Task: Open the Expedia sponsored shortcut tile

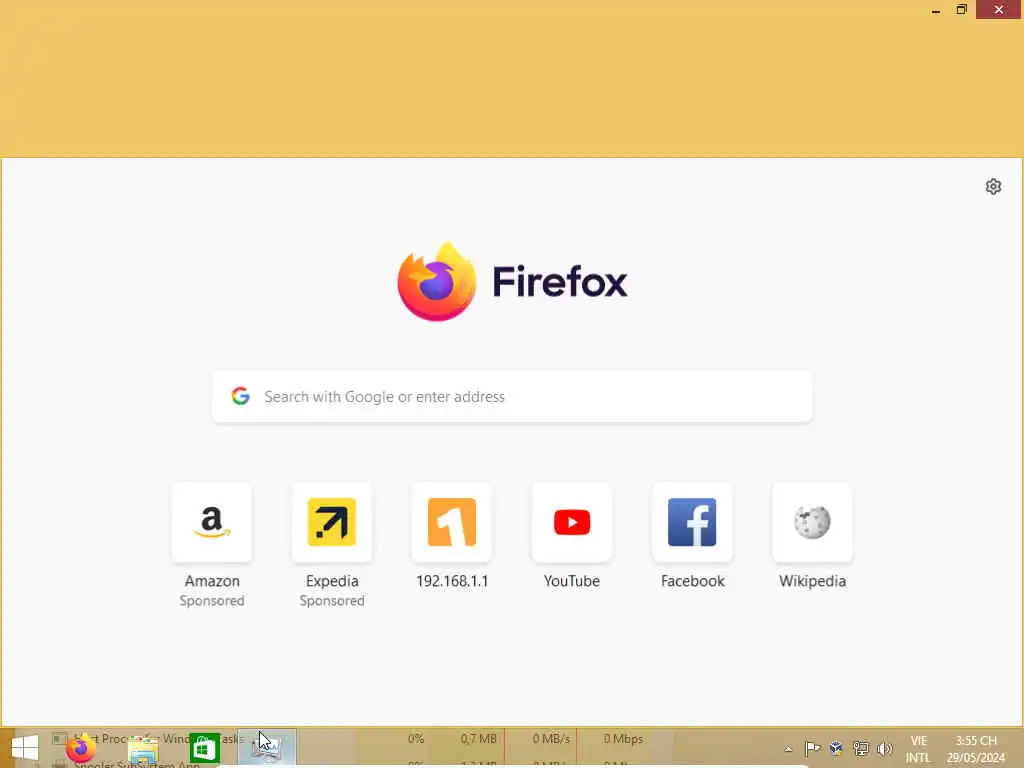Action: point(332,522)
